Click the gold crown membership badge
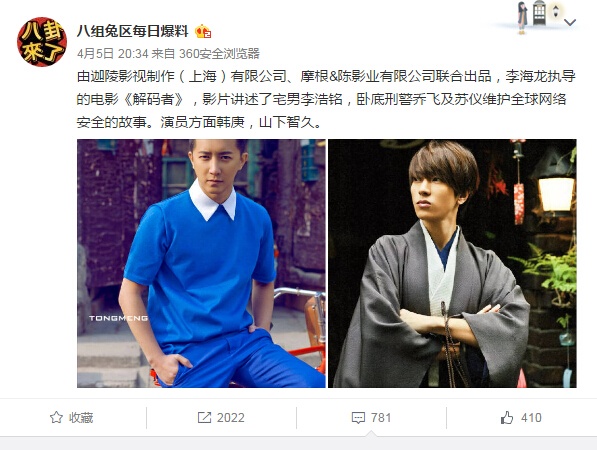The width and height of the screenshot is (597, 450). point(203,31)
